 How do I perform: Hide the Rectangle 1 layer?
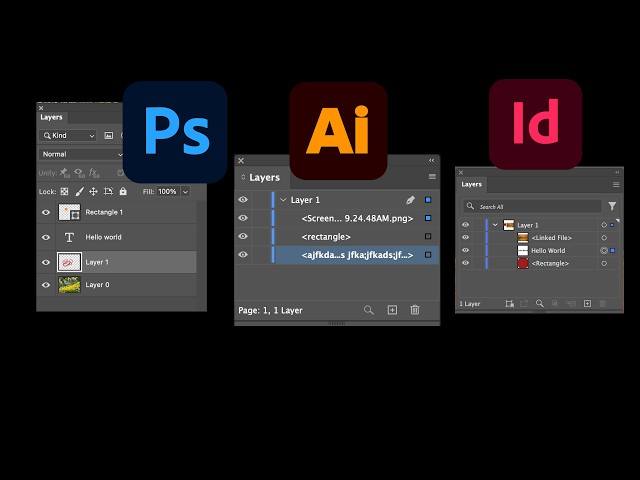point(46,212)
